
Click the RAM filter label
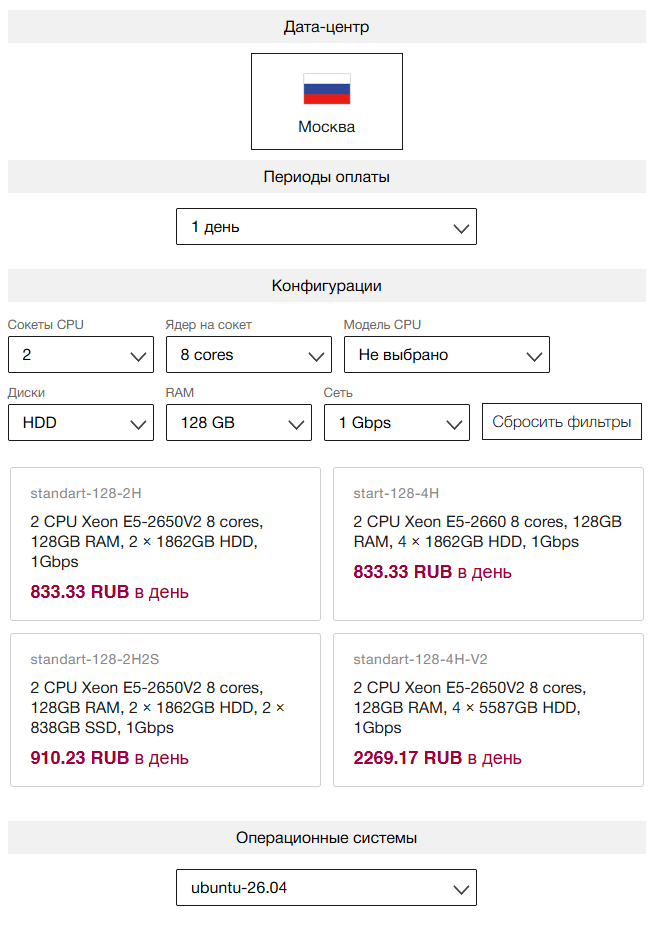click(x=180, y=393)
